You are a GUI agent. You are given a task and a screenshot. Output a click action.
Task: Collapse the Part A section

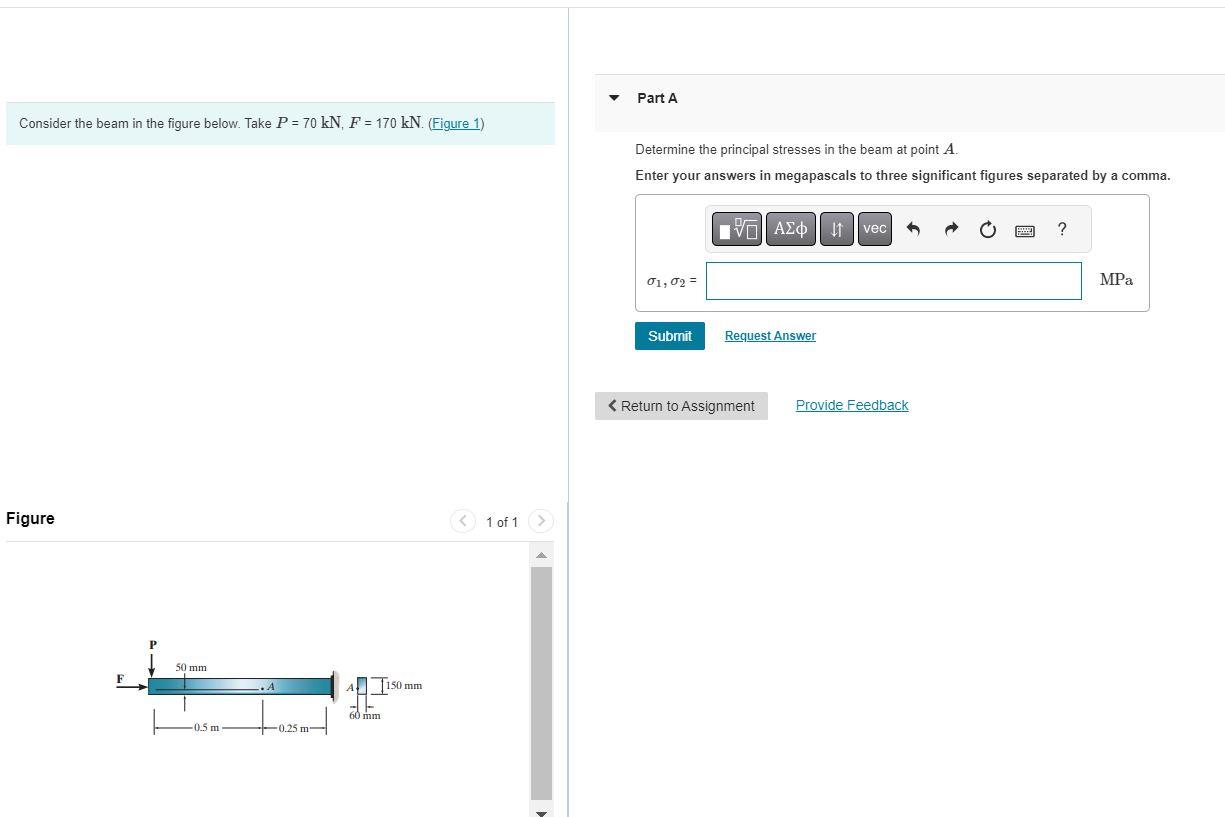click(x=613, y=97)
